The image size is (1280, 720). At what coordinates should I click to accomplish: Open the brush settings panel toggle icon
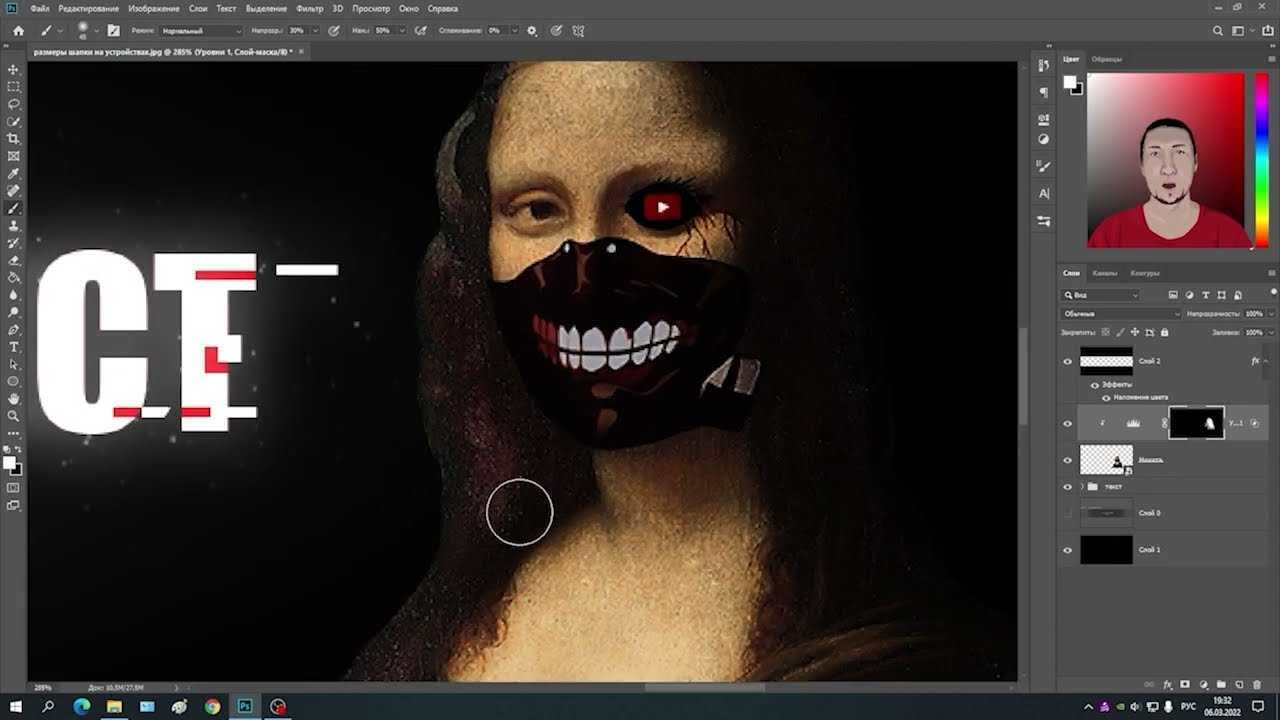coord(113,31)
